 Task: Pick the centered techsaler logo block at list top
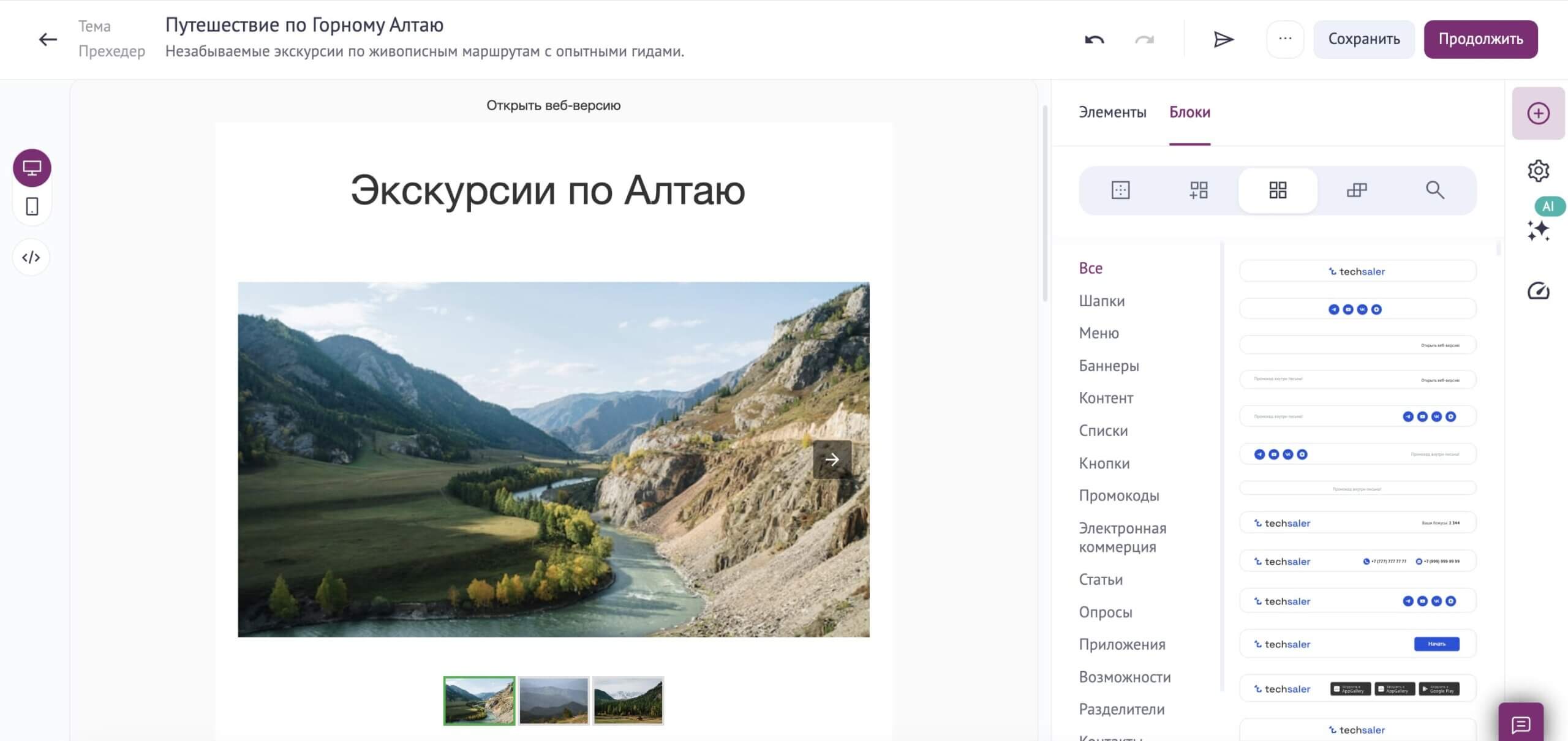point(1358,271)
